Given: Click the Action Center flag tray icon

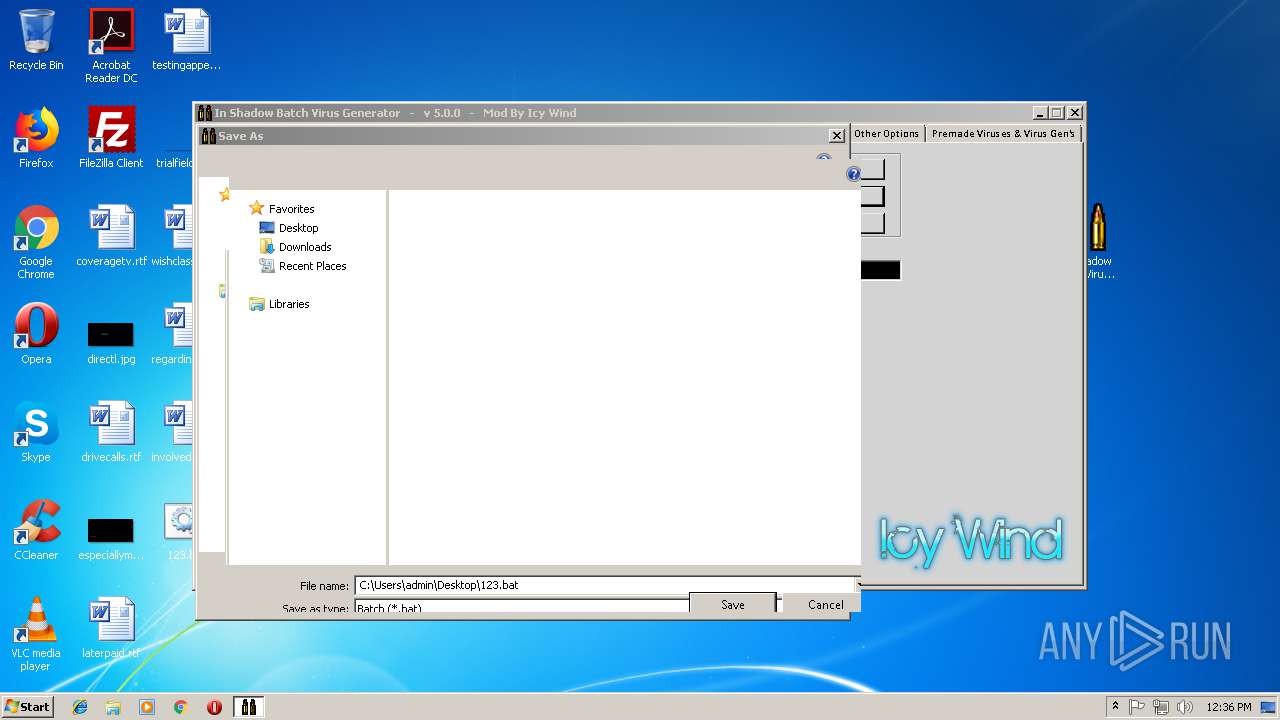Looking at the screenshot, I should (x=1138, y=707).
